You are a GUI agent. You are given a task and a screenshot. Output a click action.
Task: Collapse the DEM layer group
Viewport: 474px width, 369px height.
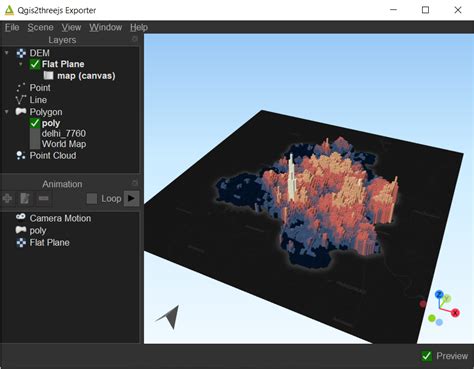[x=7, y=53]
